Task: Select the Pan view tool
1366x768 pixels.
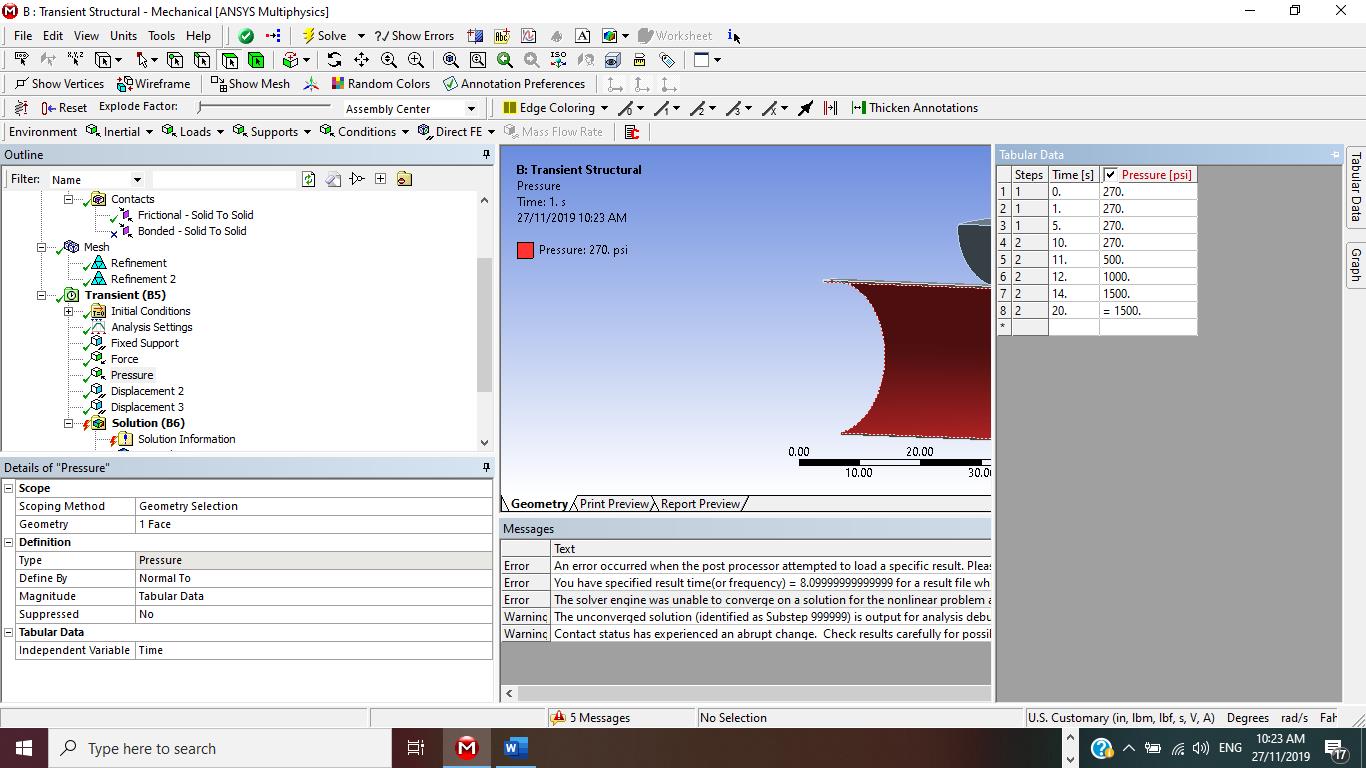Action: 361,60
